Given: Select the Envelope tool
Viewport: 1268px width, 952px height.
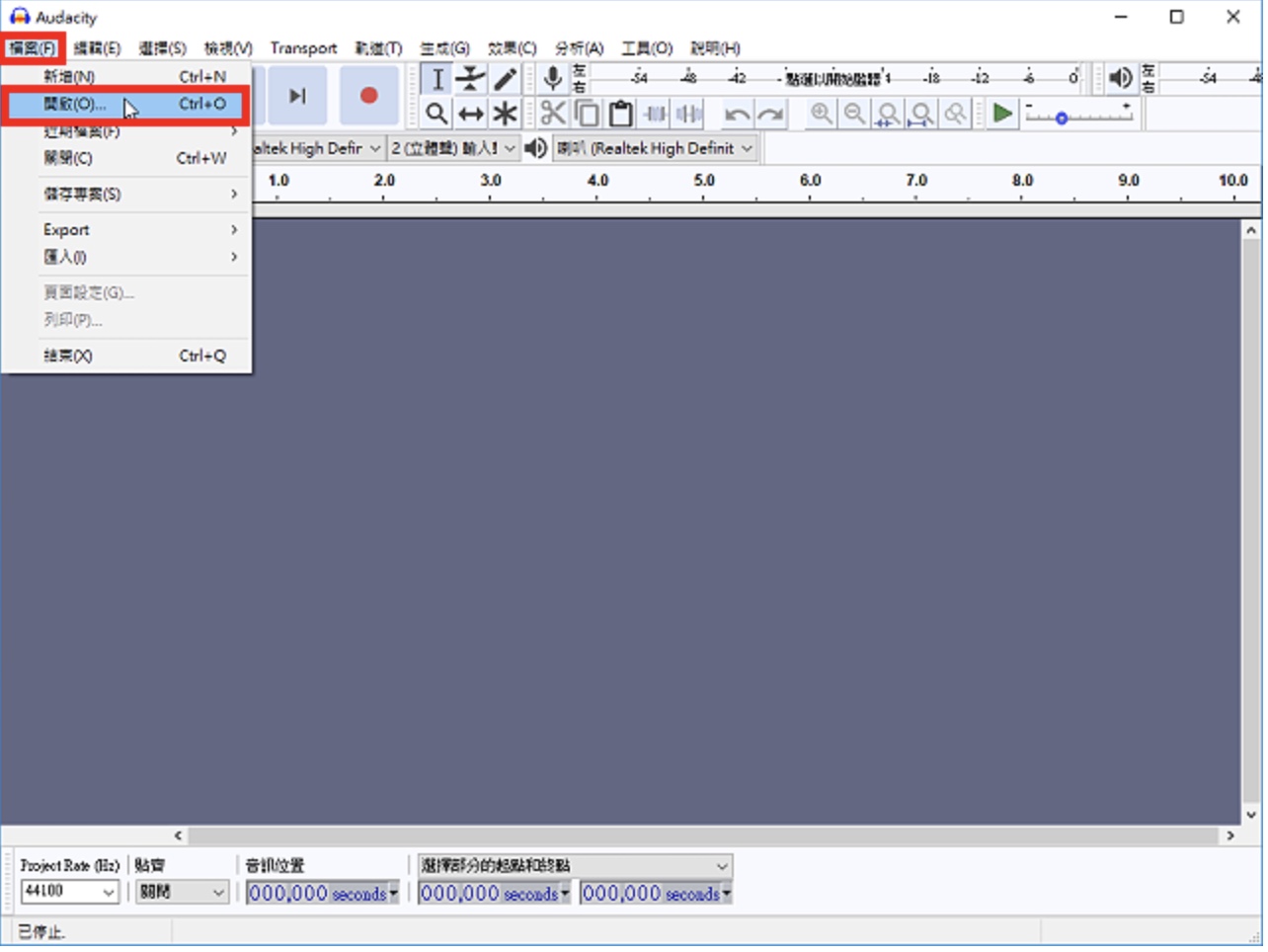Looking at the screenshot, I should coord(471,79).
